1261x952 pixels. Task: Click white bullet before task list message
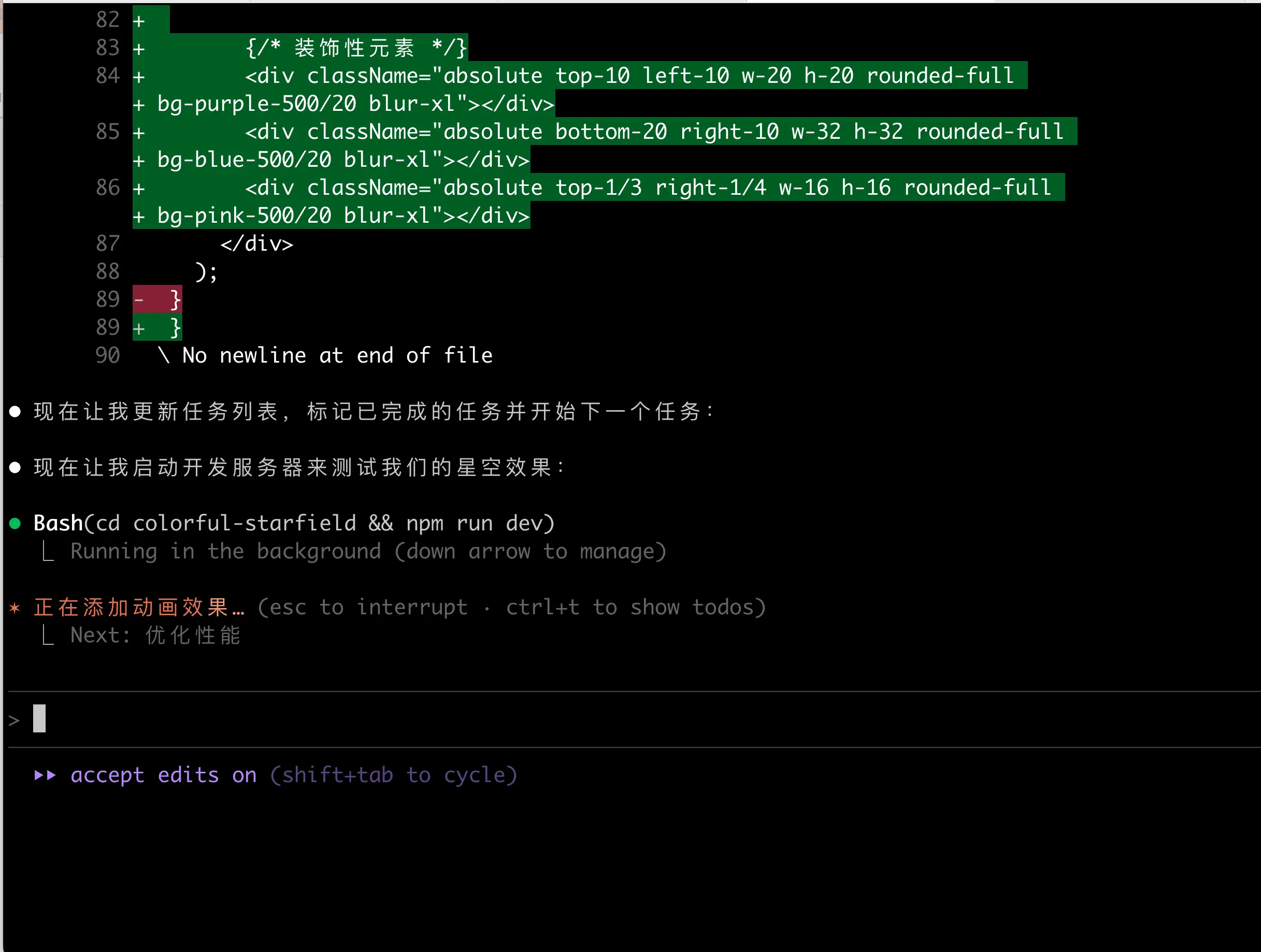coord(16,412)
